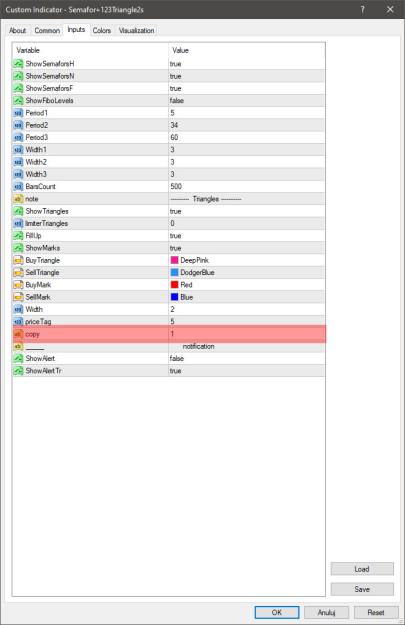
Task: Click the BarsCount integer type icon
Action: coord(18,187)
